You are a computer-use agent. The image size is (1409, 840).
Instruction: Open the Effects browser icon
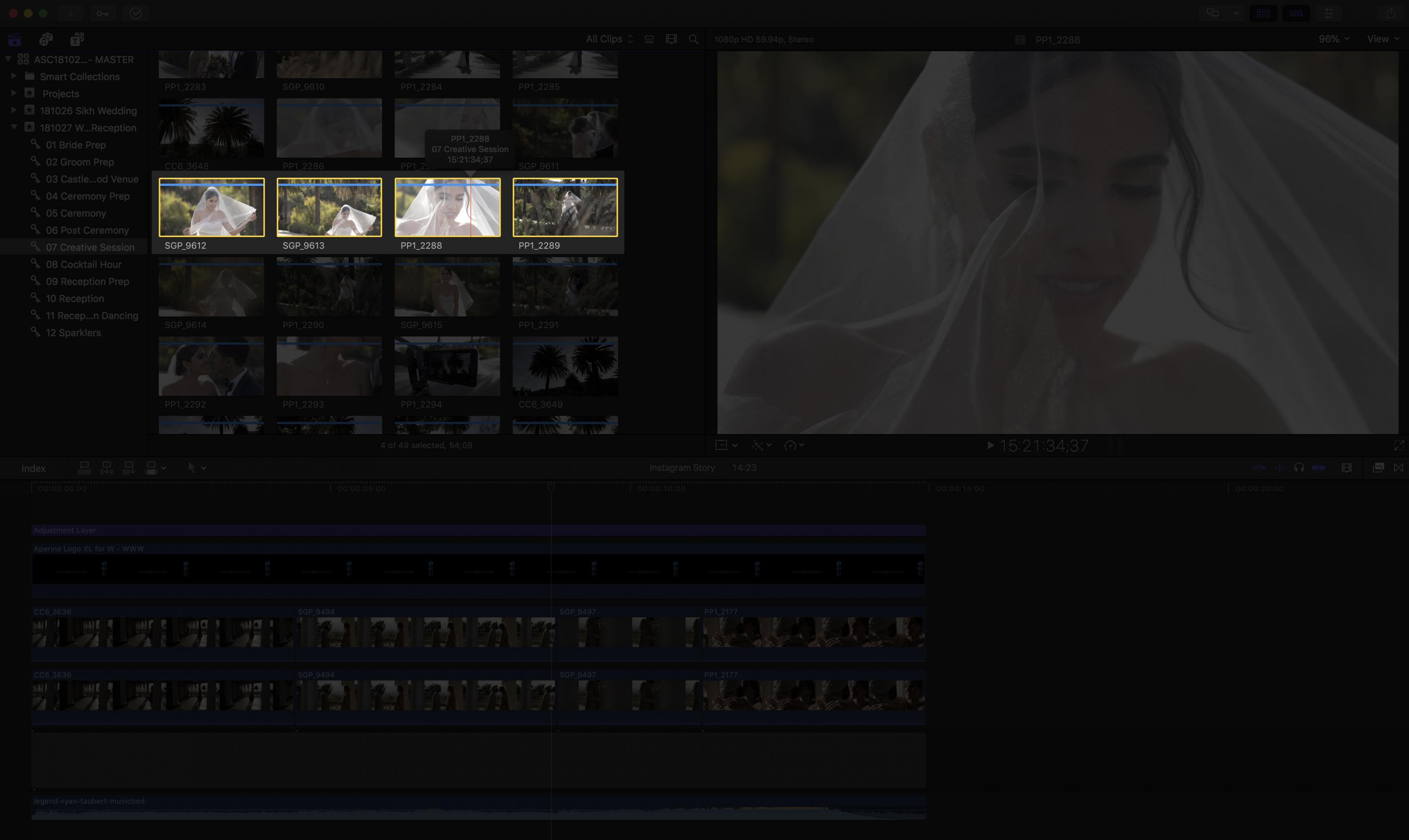click(x=1378, y=467)
